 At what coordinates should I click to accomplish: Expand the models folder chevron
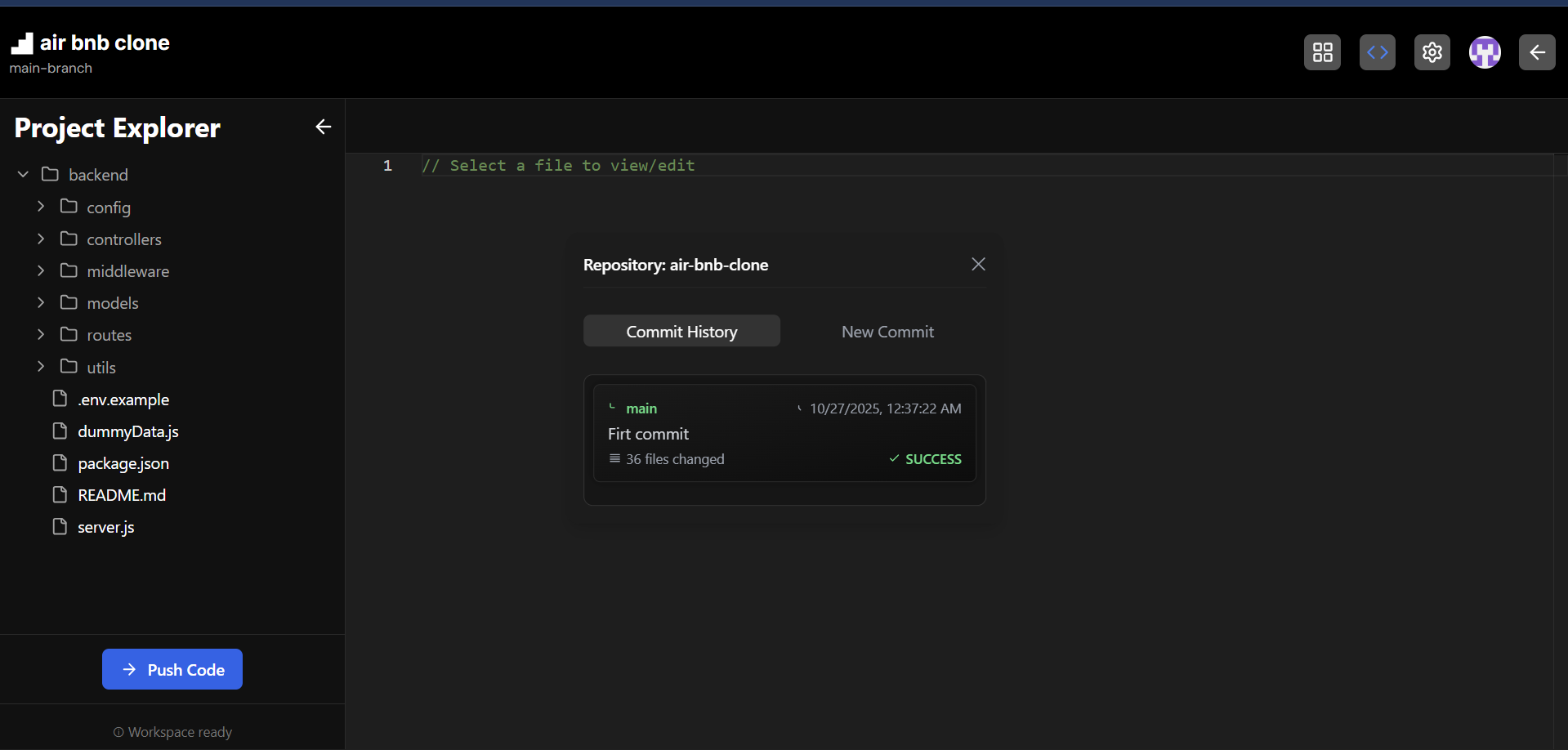[x=41, y=302]
